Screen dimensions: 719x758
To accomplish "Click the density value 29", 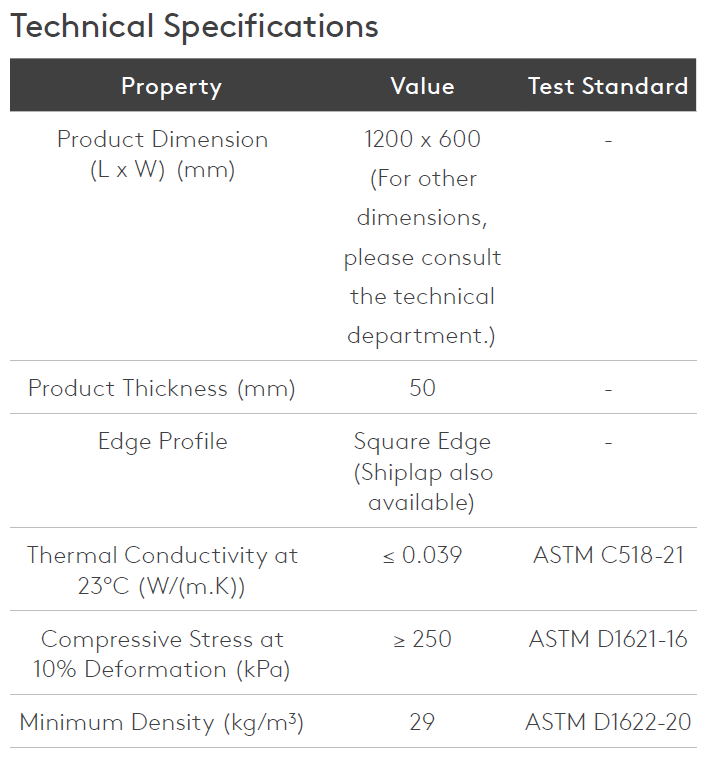I will tap(422, 722).
